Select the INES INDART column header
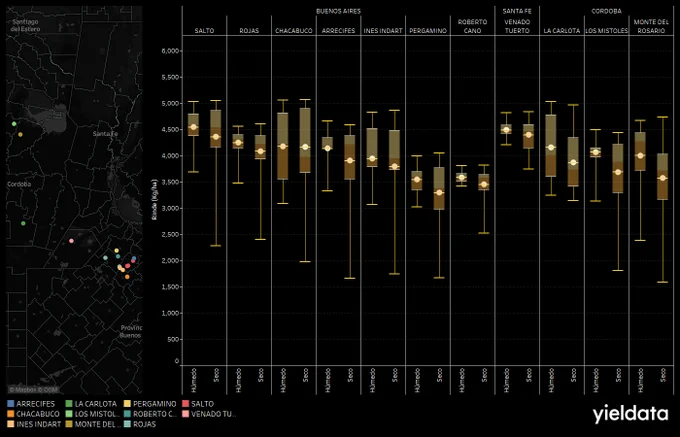The image size is (680, 437). point(383,31)
